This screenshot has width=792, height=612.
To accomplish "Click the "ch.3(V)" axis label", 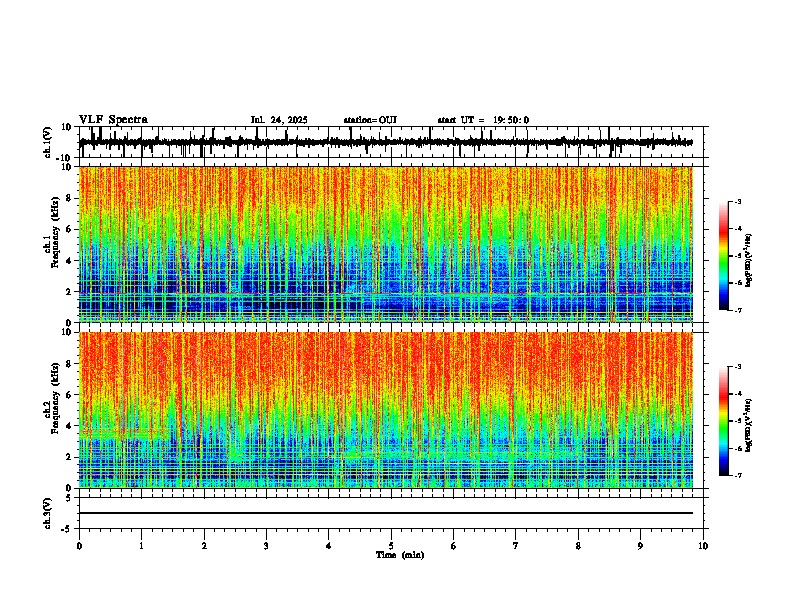I will point(48,513).
